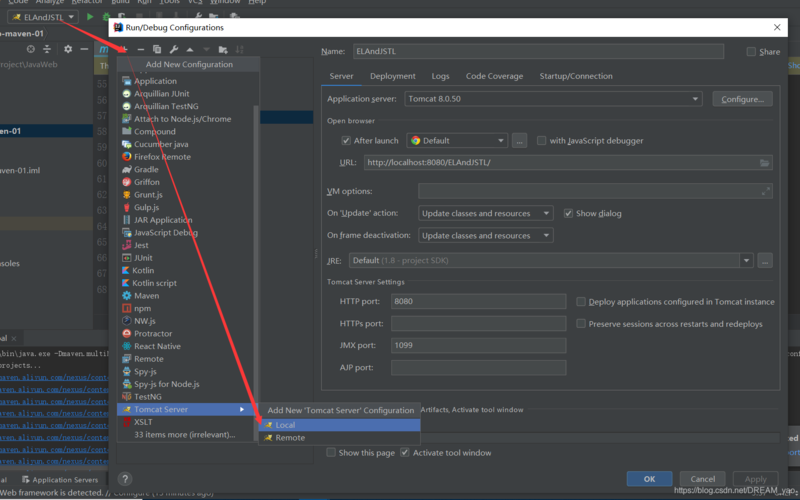Open the Code Coverage tab
This screenshot has width=800, height=500.
pos(494,76)
